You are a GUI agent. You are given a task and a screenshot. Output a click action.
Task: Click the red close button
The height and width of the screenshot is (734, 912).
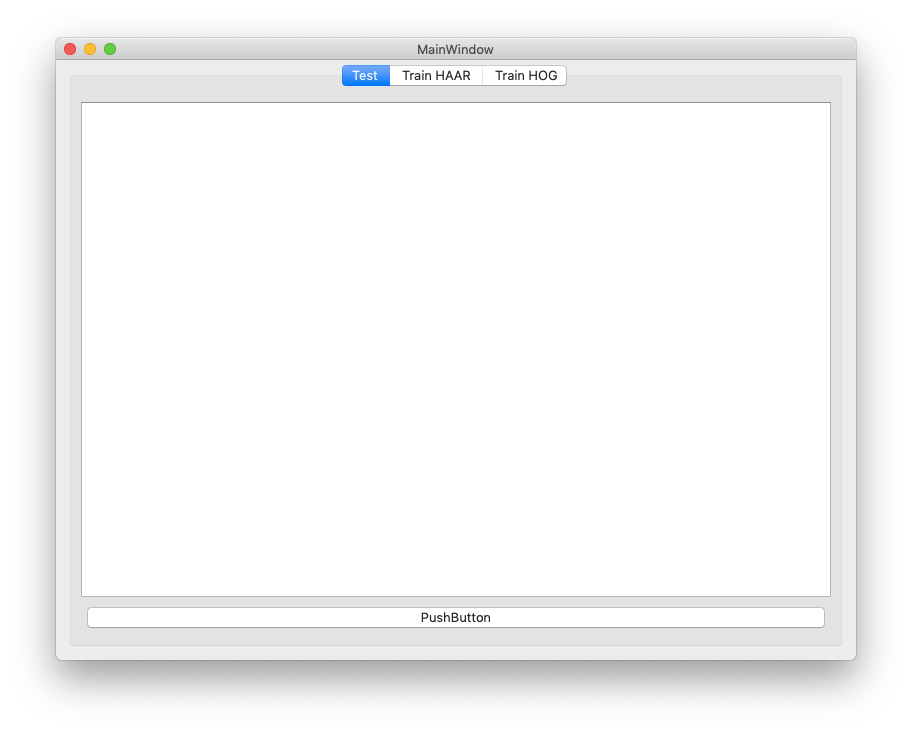pos(69,48)
